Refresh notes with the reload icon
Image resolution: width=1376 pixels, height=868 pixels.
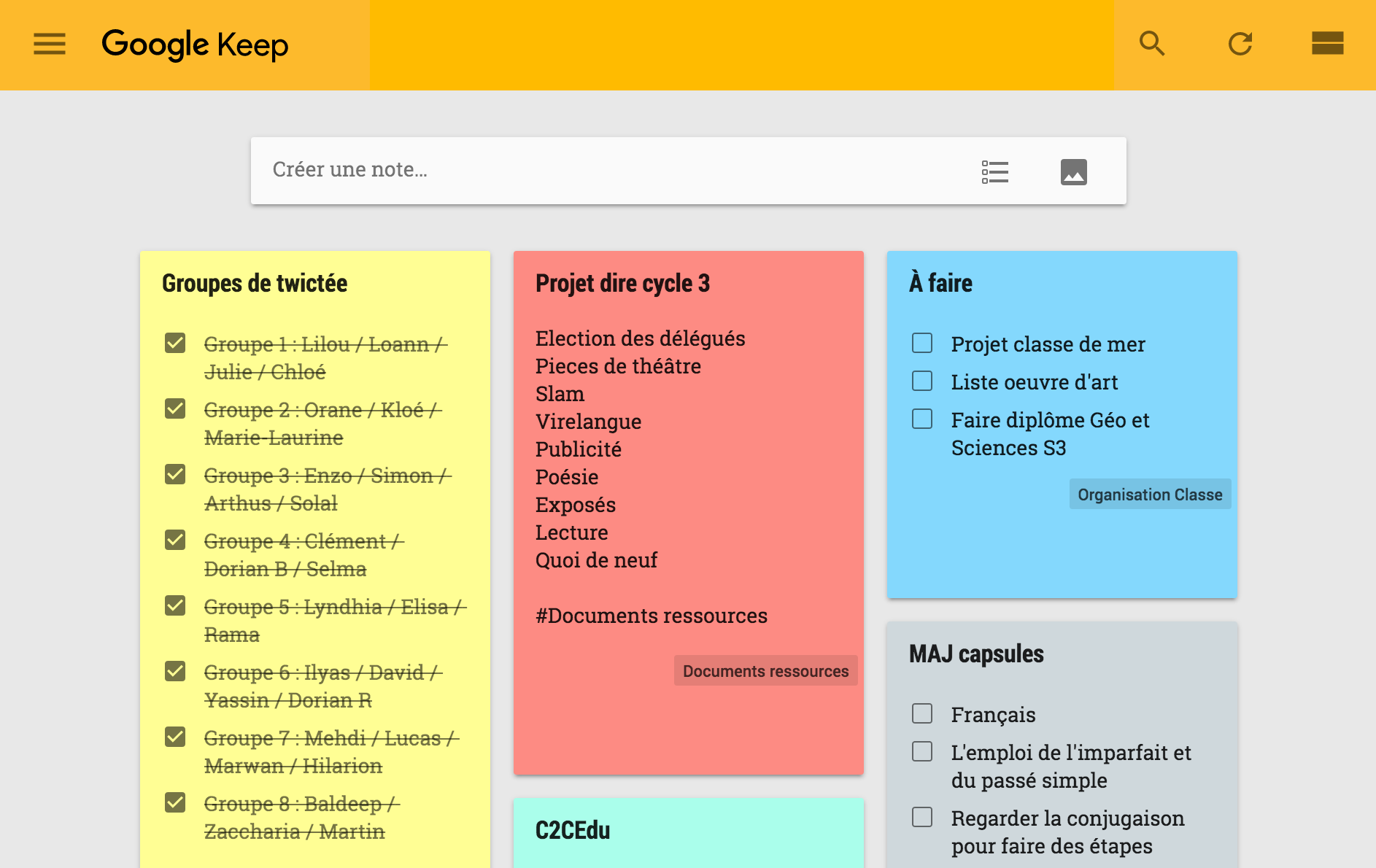(x=1240, y=44)
